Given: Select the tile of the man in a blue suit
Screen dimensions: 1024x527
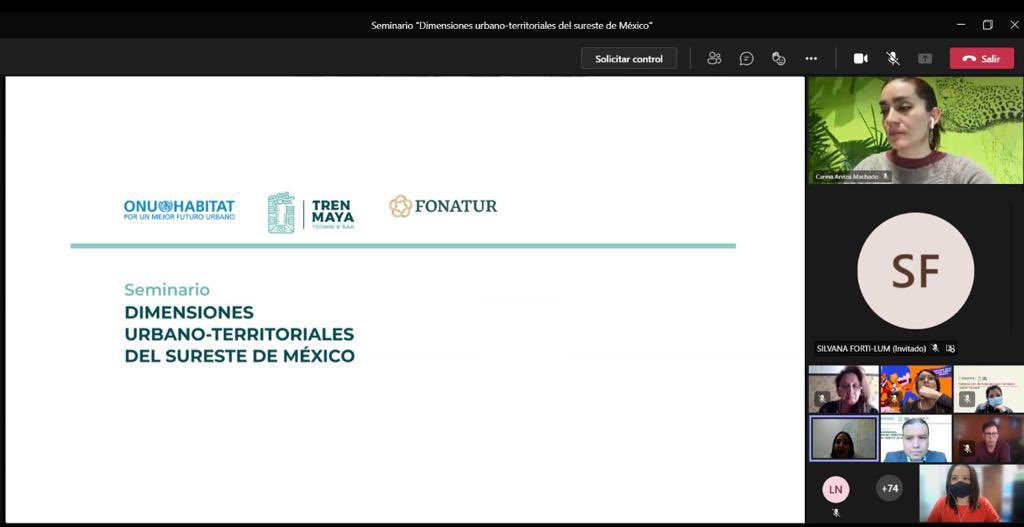Looking at the screenshot, I should (x=916, y=439).
